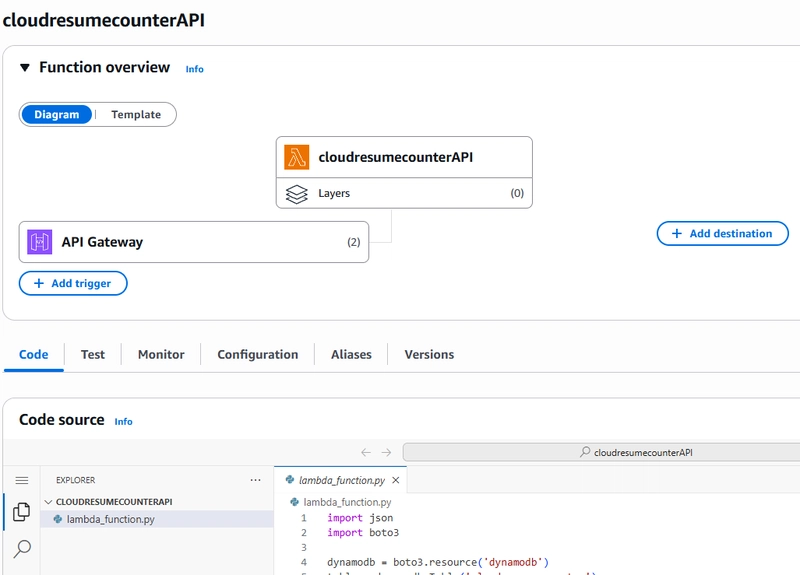Open the Code tab

click(x=34, y=354)
